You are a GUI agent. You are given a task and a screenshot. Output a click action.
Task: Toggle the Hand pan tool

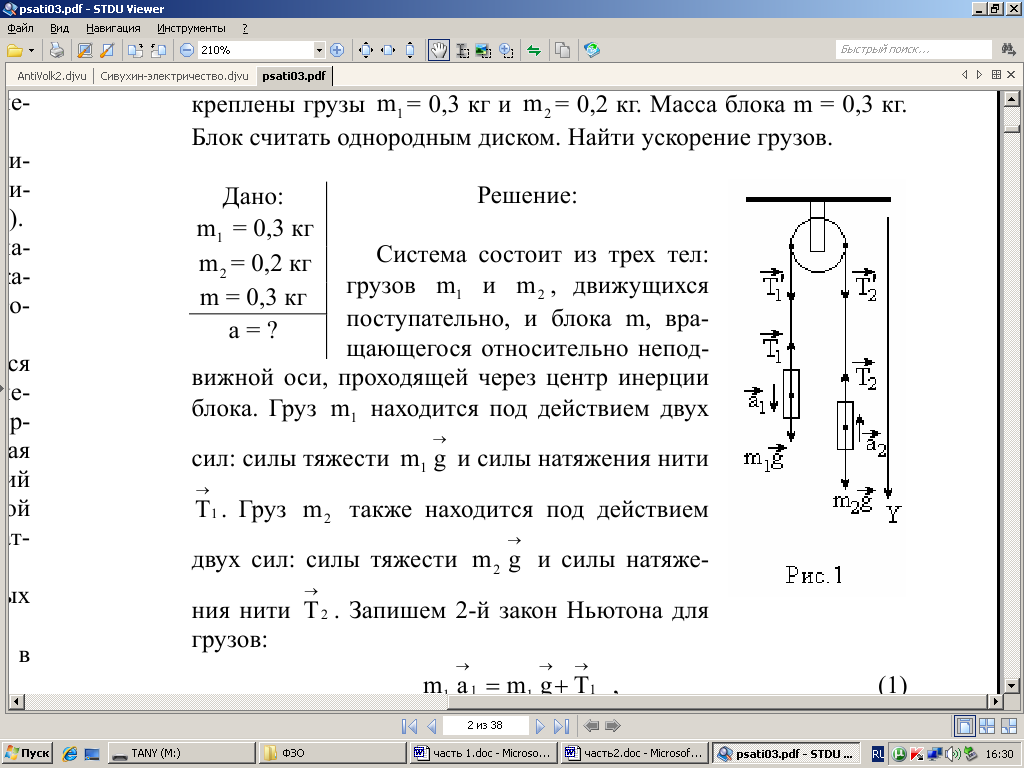[439, 50]
